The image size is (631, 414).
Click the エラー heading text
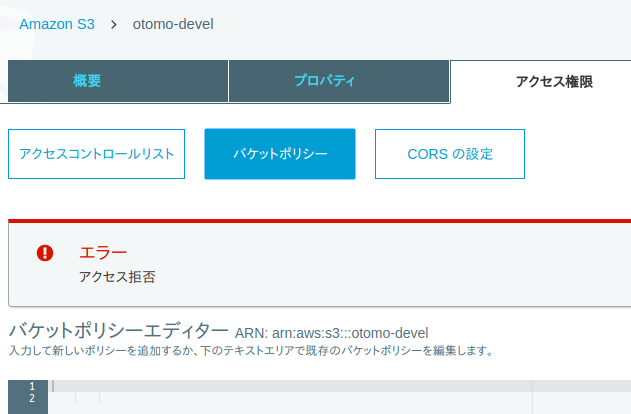coord(103,253)
